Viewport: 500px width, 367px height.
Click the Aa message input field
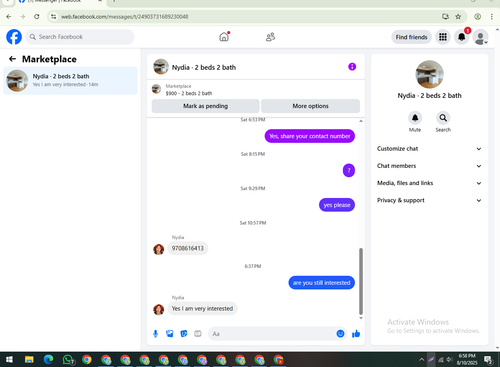(x=272, y=334)
